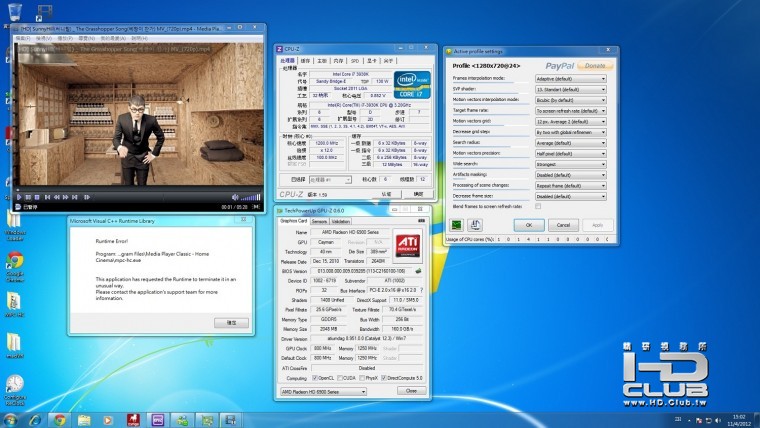Toggle the DirectCompute 5.0 checkbox
The image size is (760, 428).
[x=384, y=378]
